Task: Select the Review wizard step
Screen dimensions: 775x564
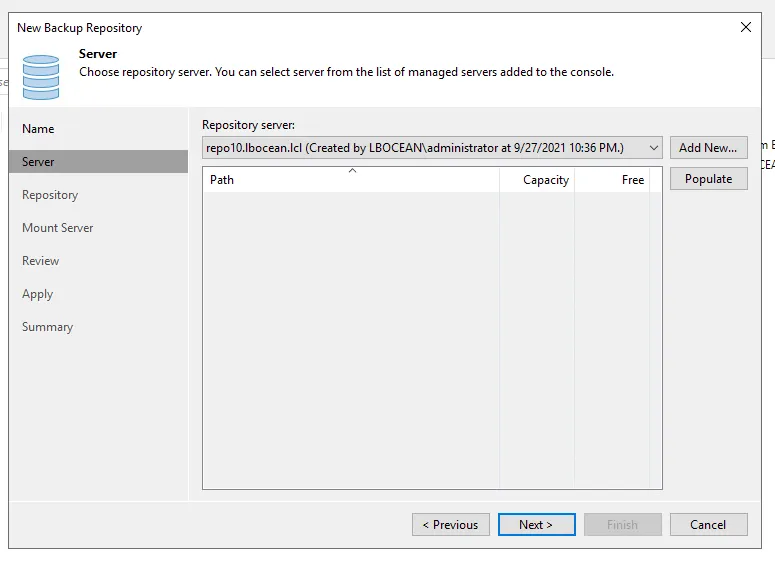Action: [41, 261]
